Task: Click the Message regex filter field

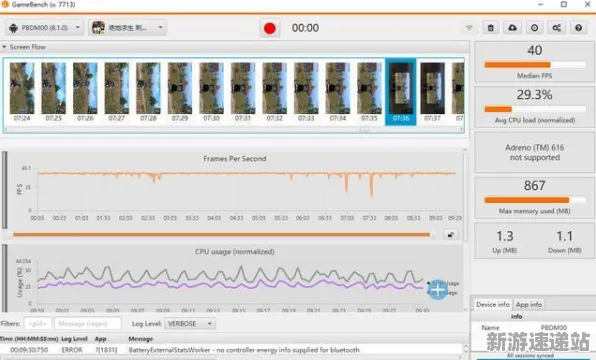Action: [x=88, y=324]
